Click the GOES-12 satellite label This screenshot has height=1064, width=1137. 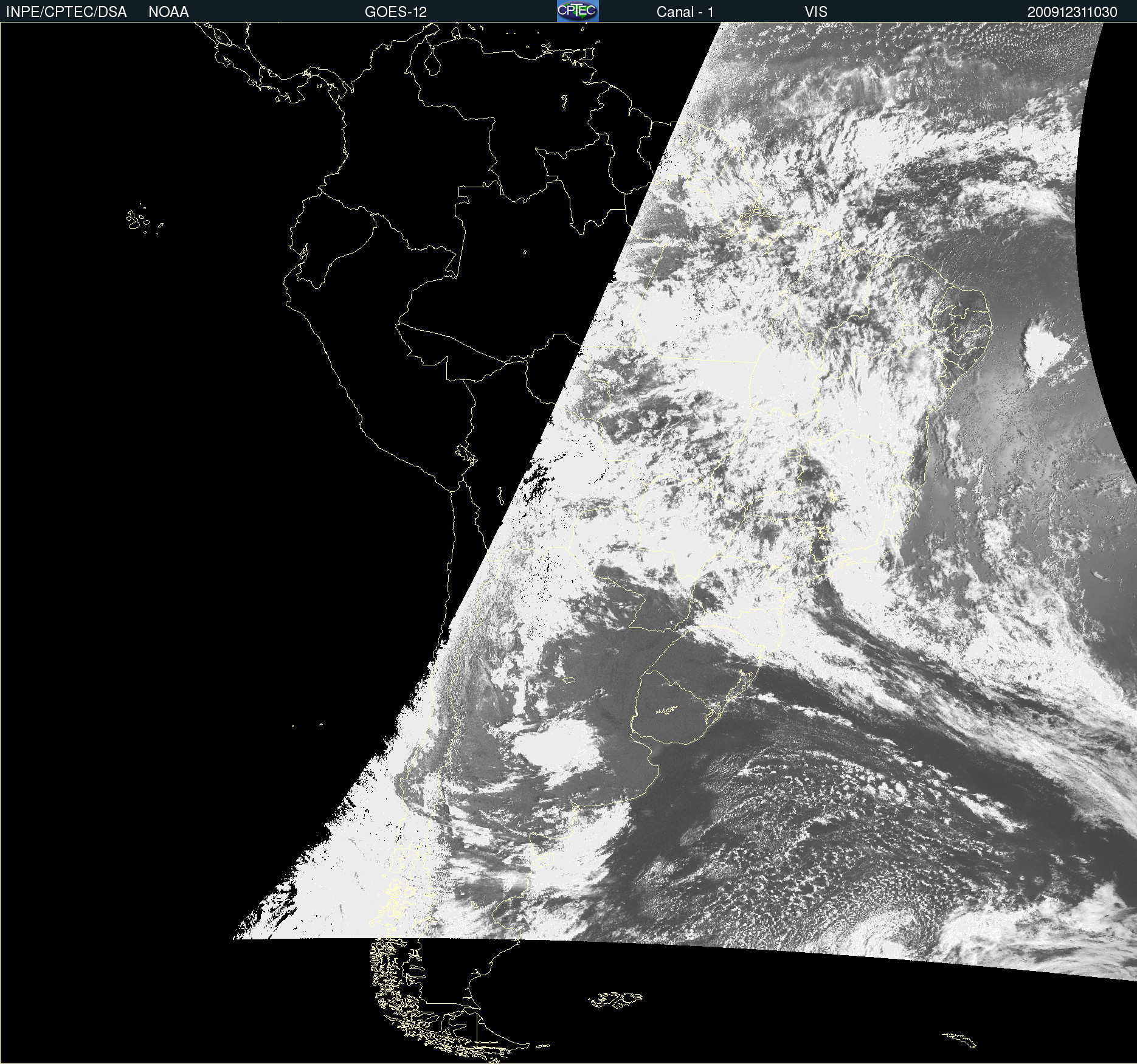tap(396, 12)
